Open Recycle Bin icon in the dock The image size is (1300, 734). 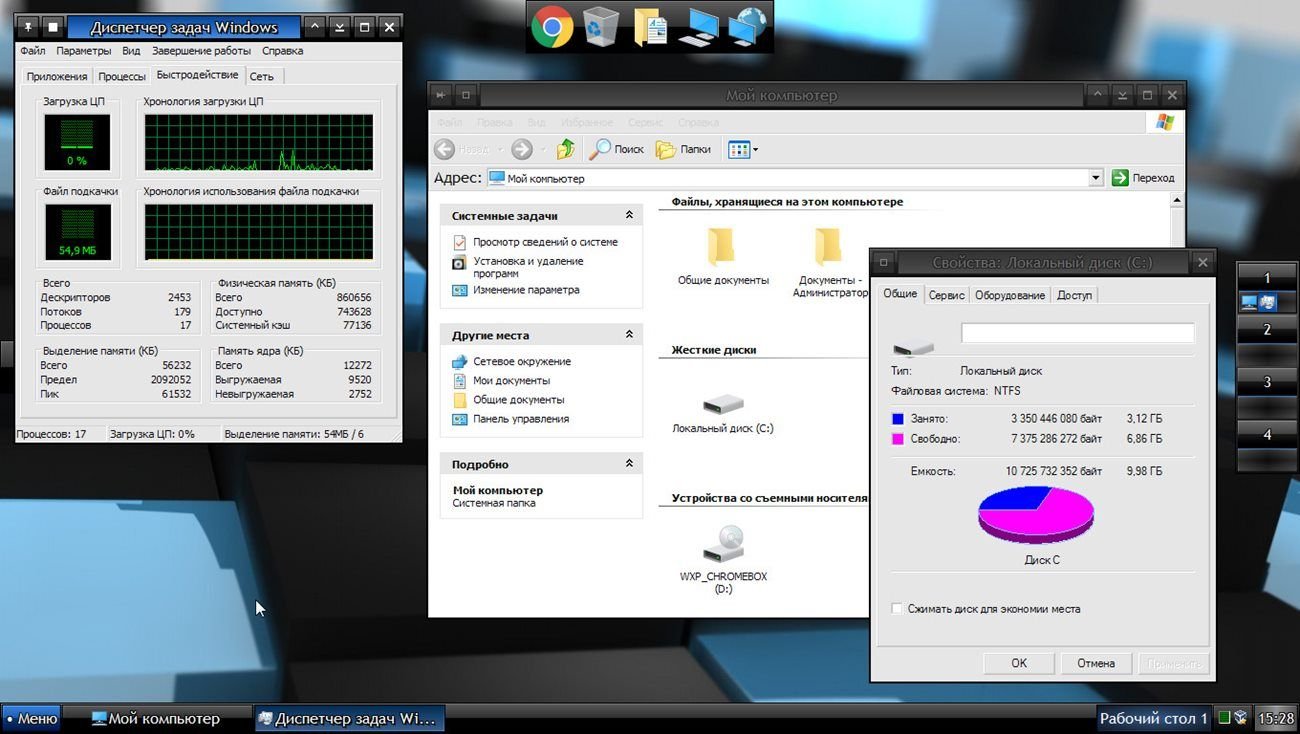[x=600, y=27]
